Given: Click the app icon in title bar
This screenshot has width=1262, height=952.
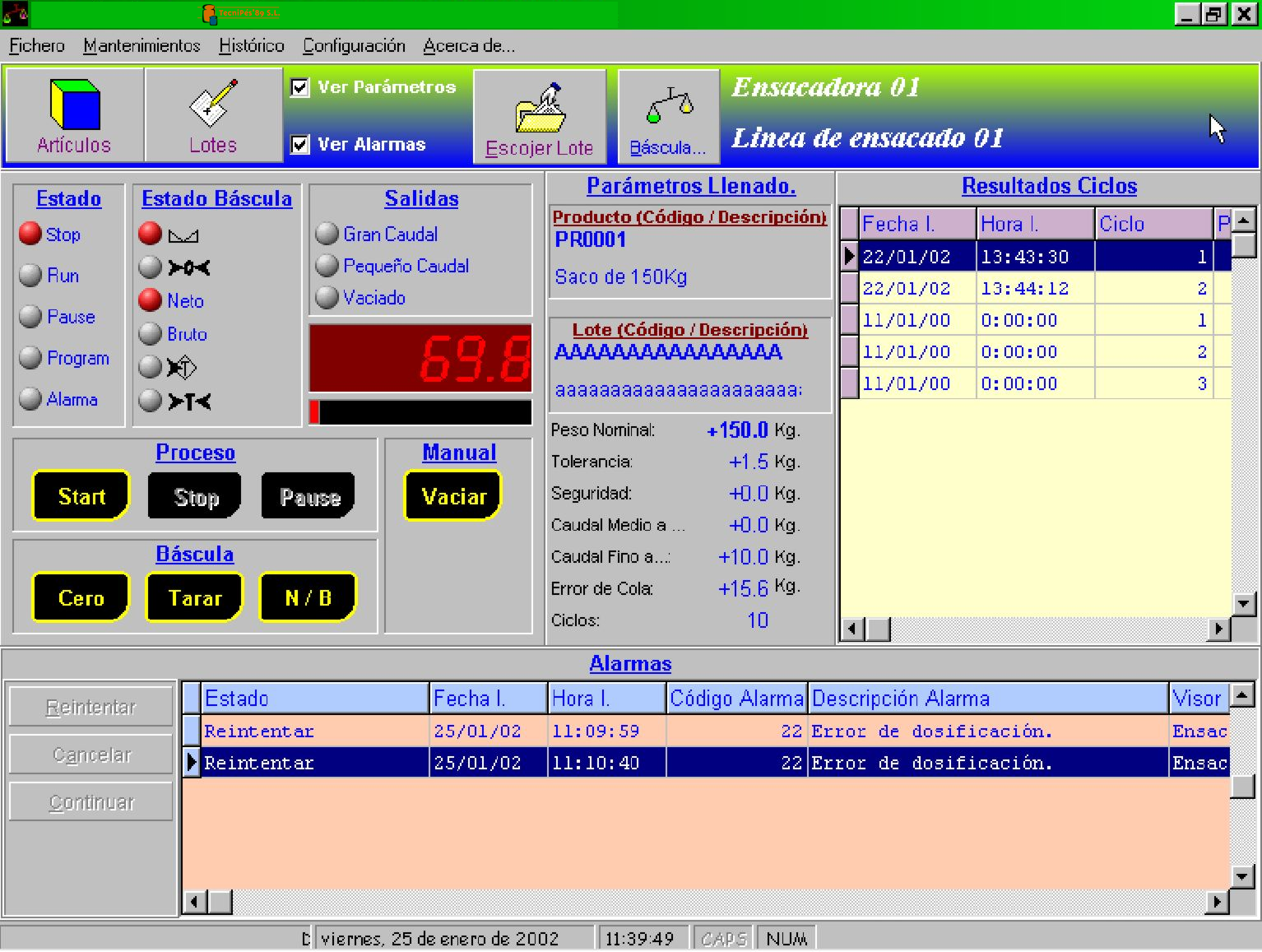Looking at the screenshot, I should click(15, 13).
